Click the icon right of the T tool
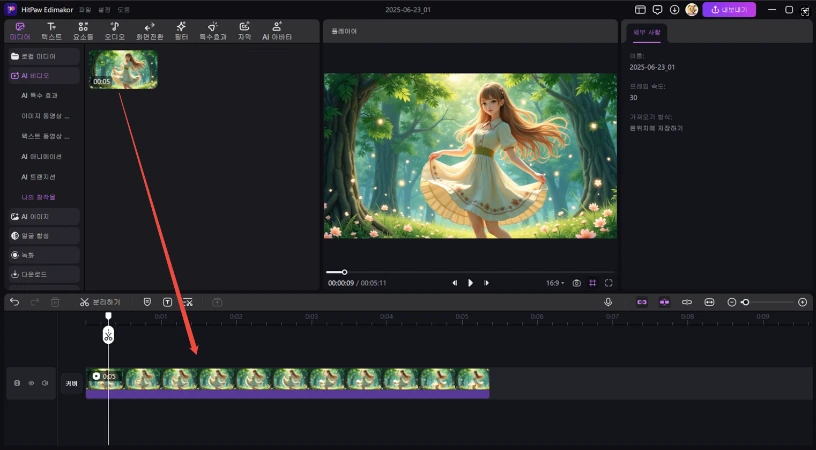816x450 pixels. [x=188, y=302]
